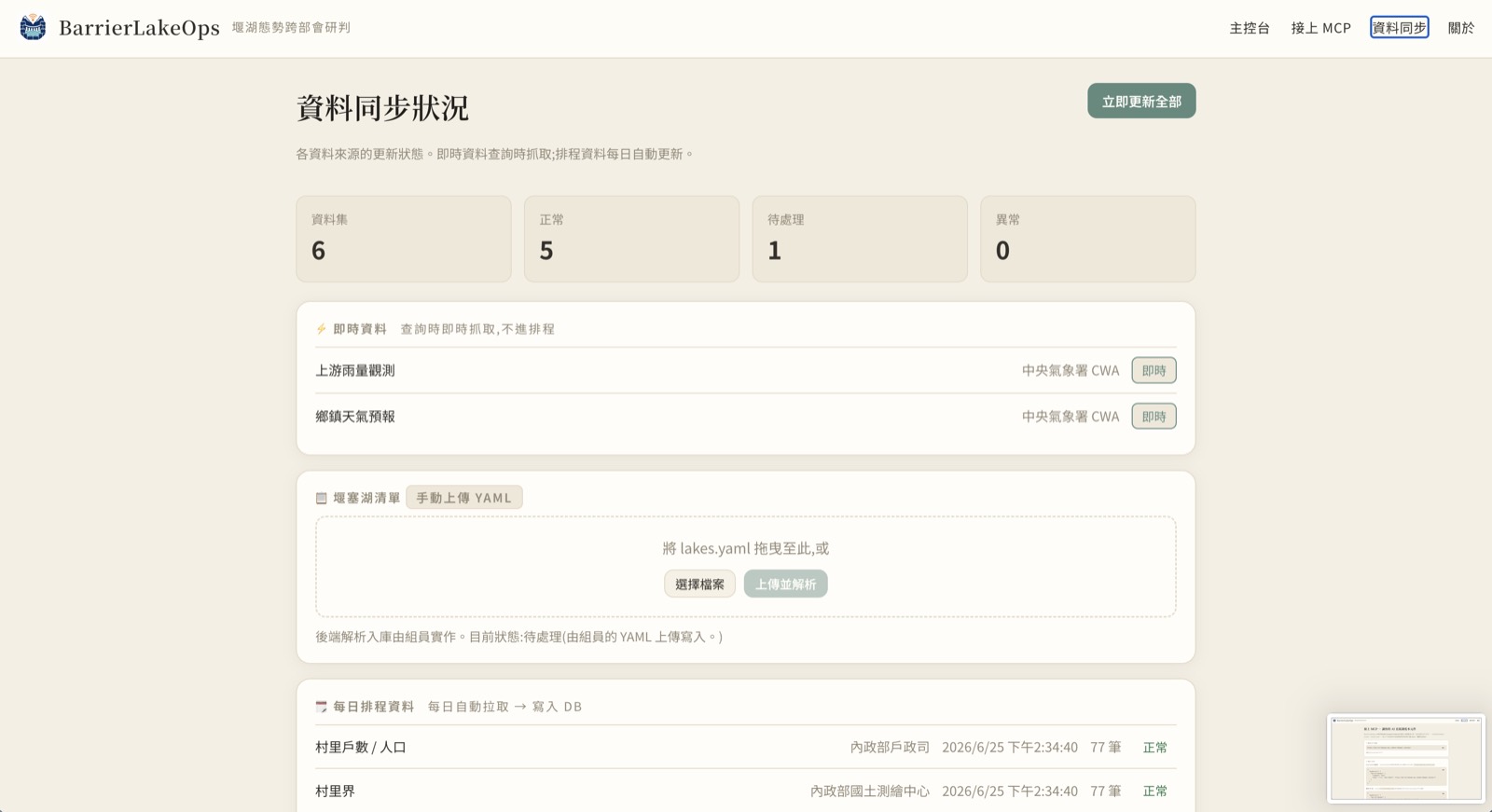Screen dimensions: 1492x812
Task: Click the lightning icon beside 即時資料
Action: point(321,329)
